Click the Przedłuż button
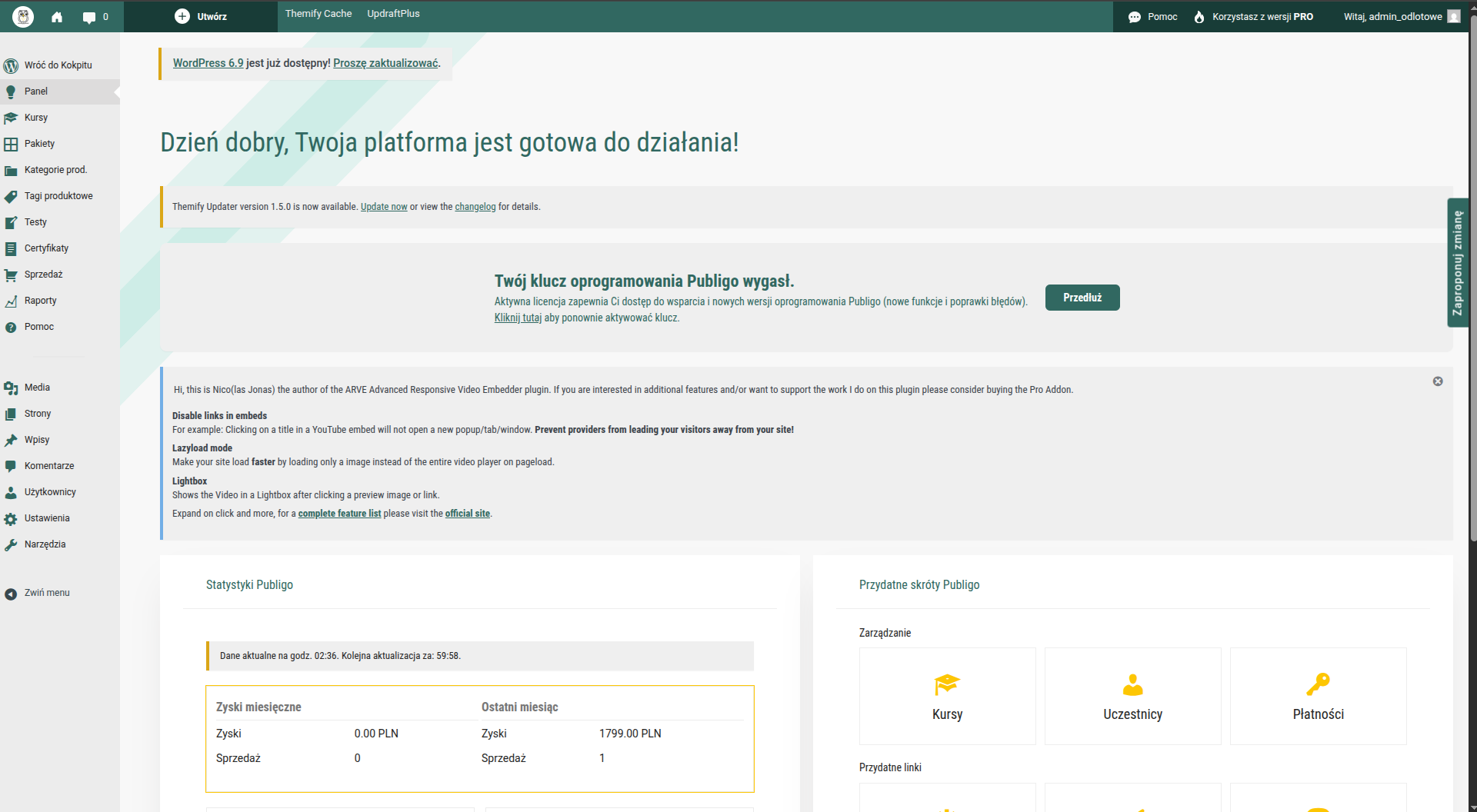Screen dimensions: 1477x812 coord(1082,298)
